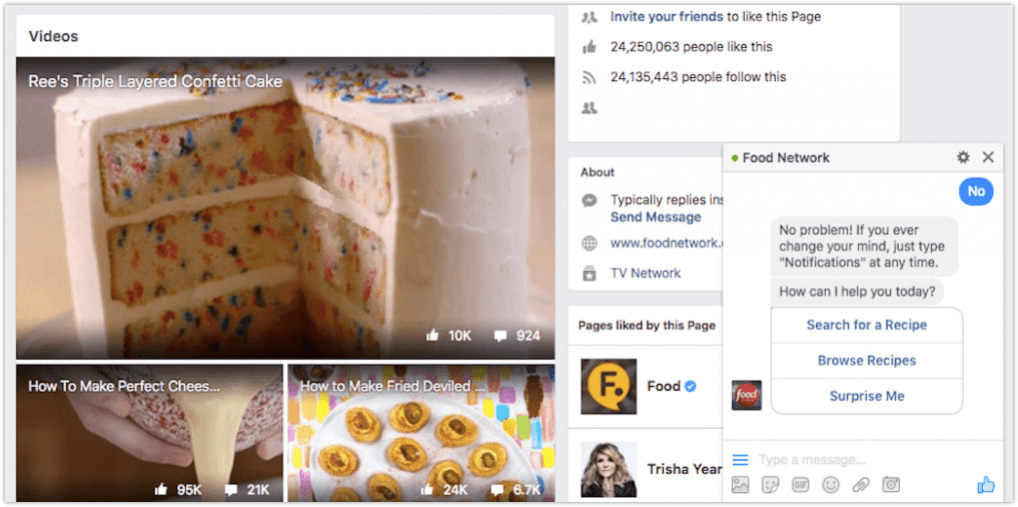
Task: Click Trisha Yearwood's profile picture
Action: (608, 469)
